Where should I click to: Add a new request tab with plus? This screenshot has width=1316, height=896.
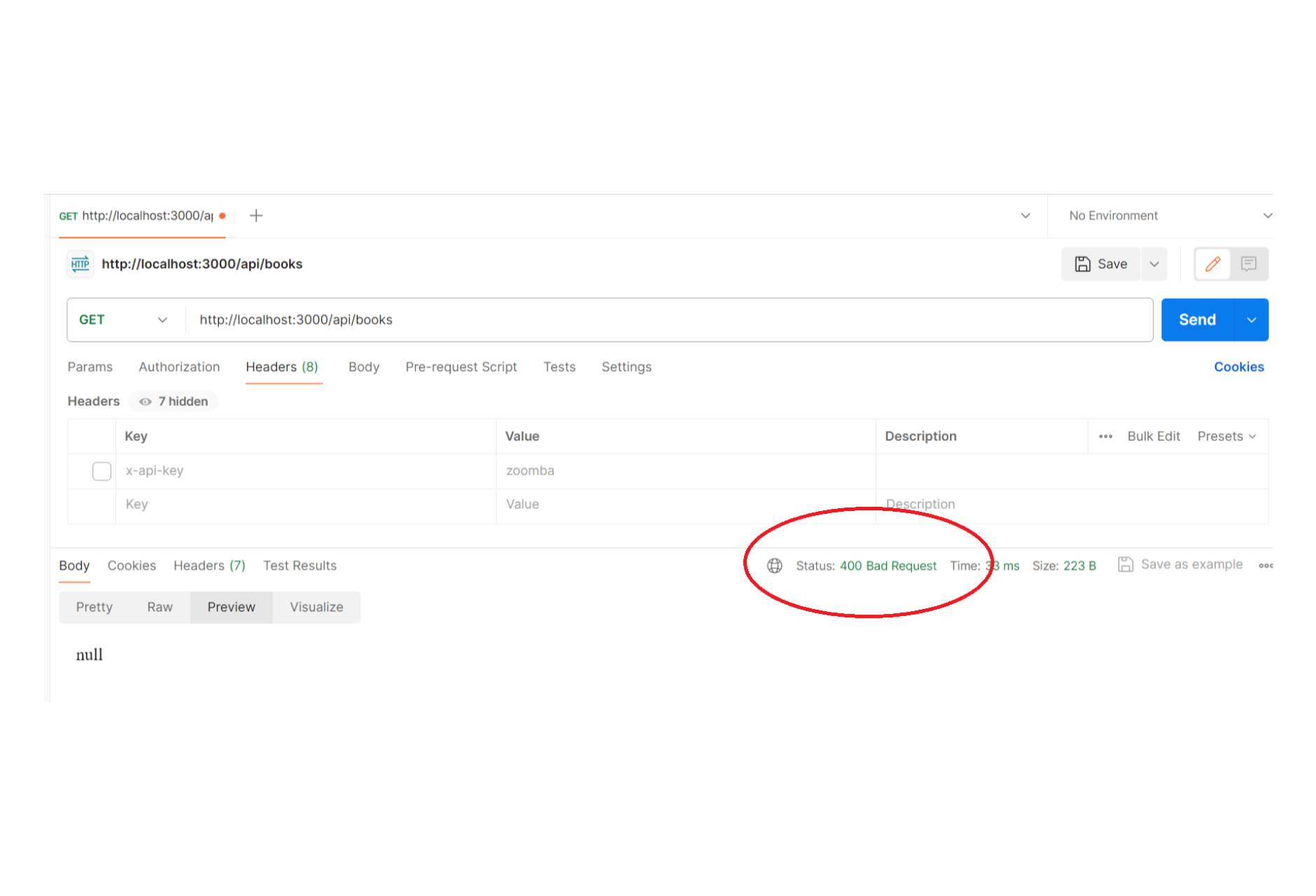pyautogui.click(x=256, y=216)
